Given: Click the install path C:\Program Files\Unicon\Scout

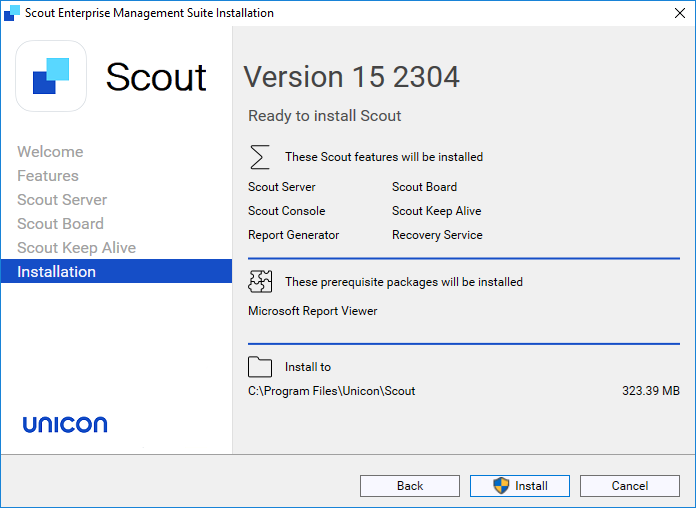Looking at the screenshot, I should (x=331, y=391).
